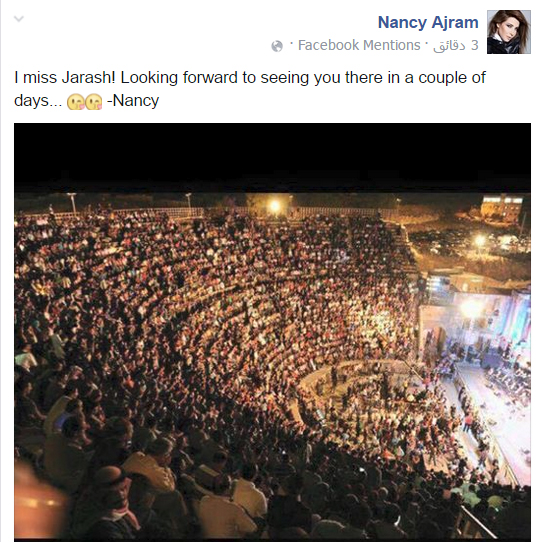The width and height of the screenshot is (536, 542).
Task: Click the post timestamp '3 دقائق'
Action: [456, 46]
